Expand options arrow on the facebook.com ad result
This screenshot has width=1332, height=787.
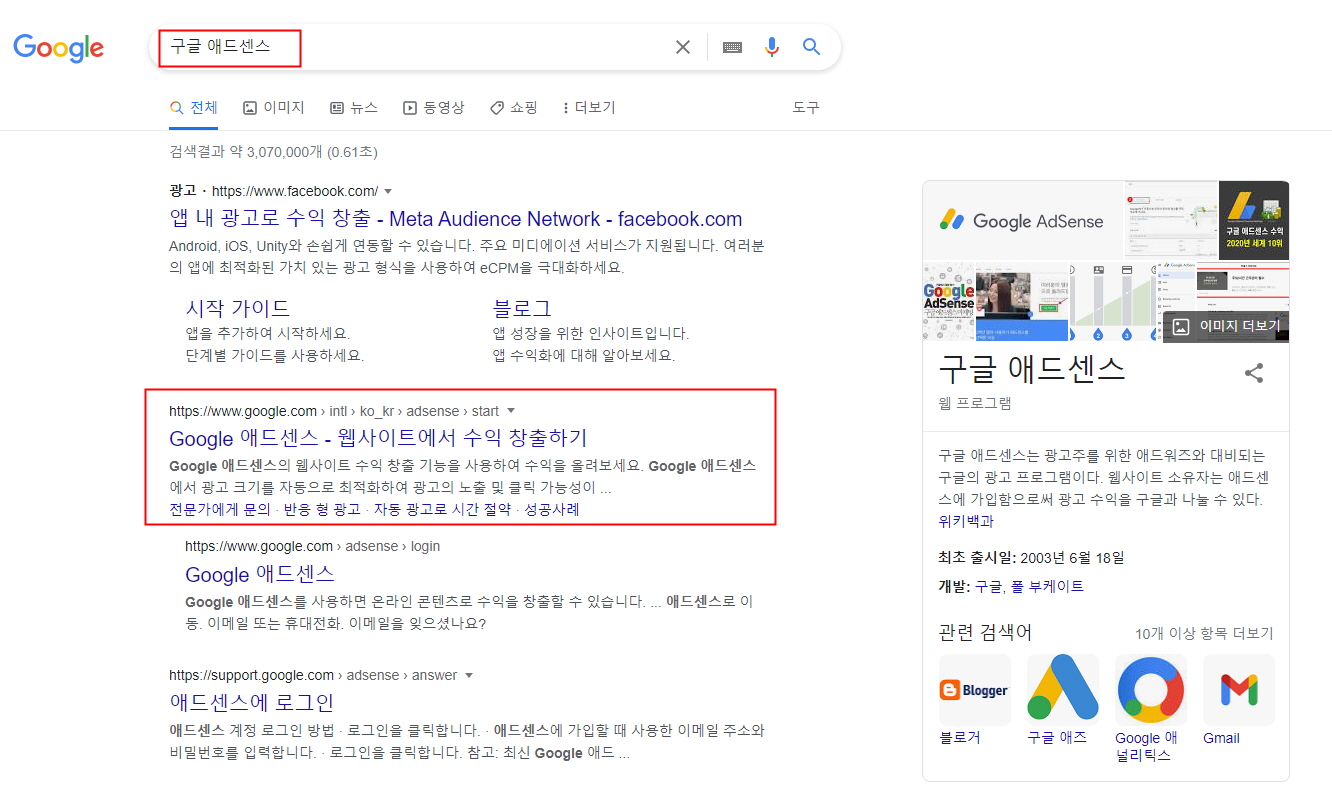tap(388, 190)
